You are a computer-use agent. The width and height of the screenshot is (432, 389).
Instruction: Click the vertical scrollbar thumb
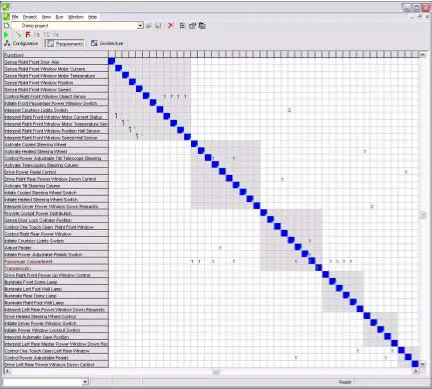point(423,215)
